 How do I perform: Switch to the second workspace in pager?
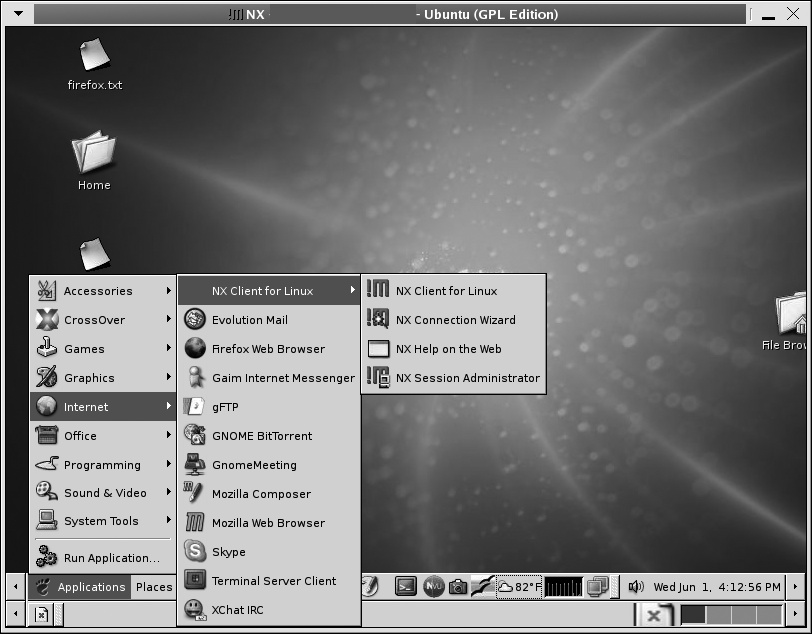(x=720, y=614)
